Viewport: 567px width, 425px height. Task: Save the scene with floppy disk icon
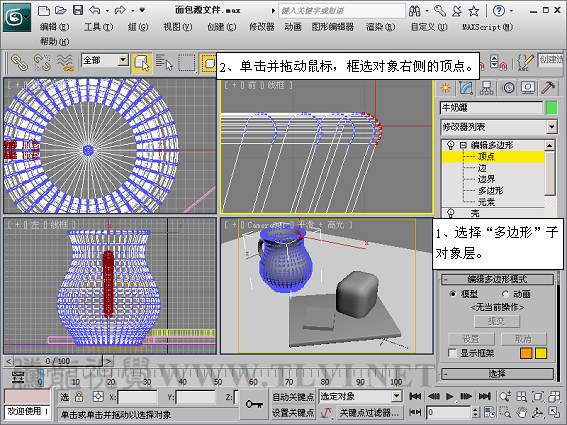78,10
